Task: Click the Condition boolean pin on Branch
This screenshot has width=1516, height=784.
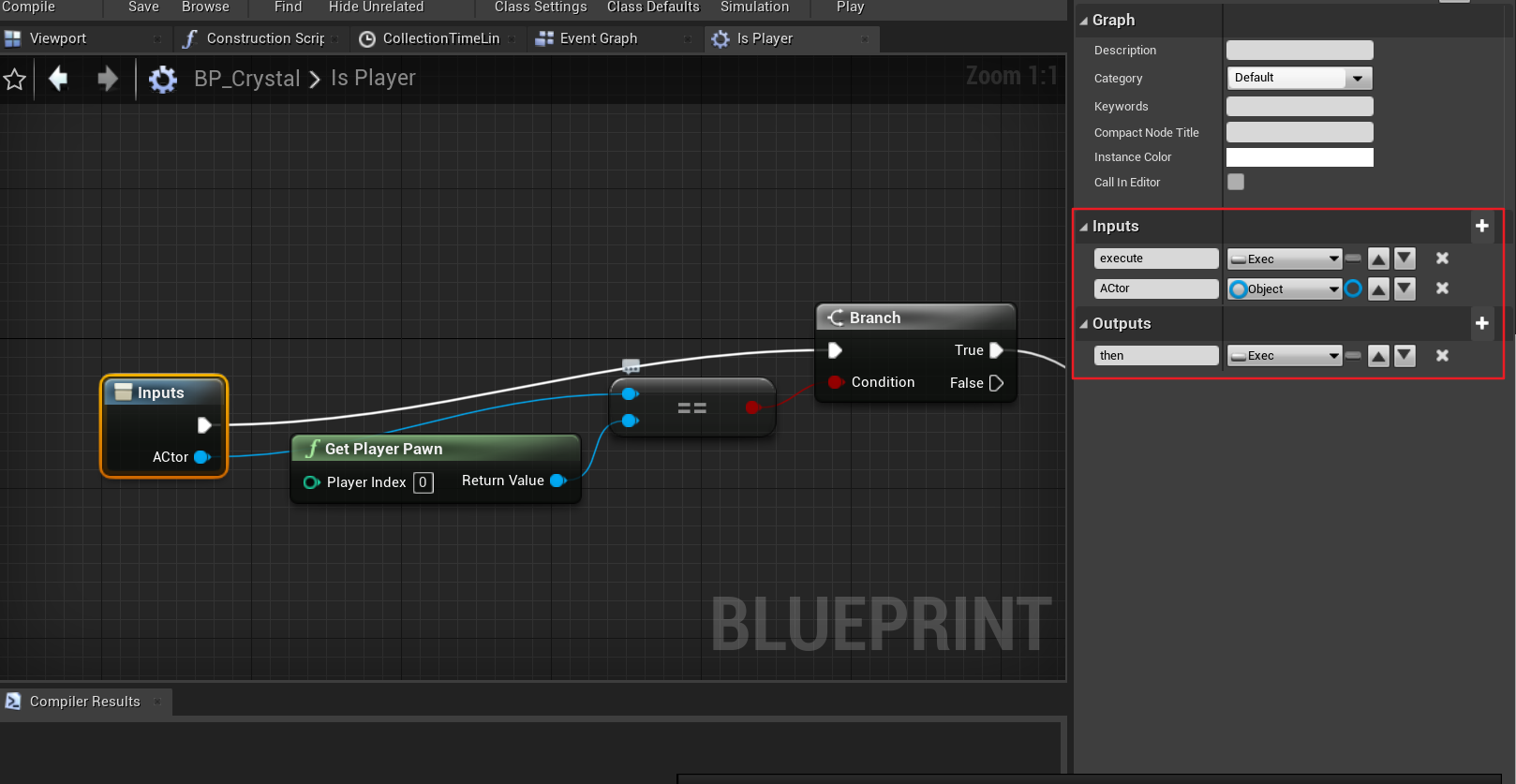Action: [836, 382]
